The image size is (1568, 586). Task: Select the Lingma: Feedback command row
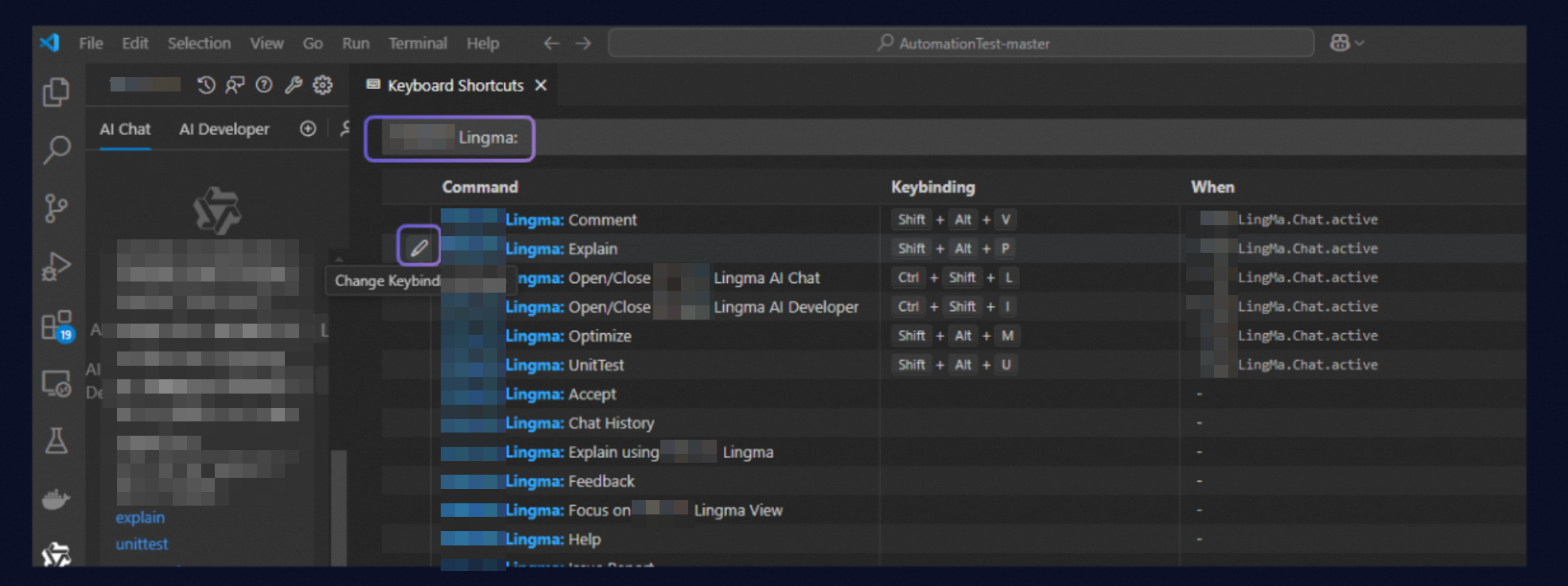(954, 481)
